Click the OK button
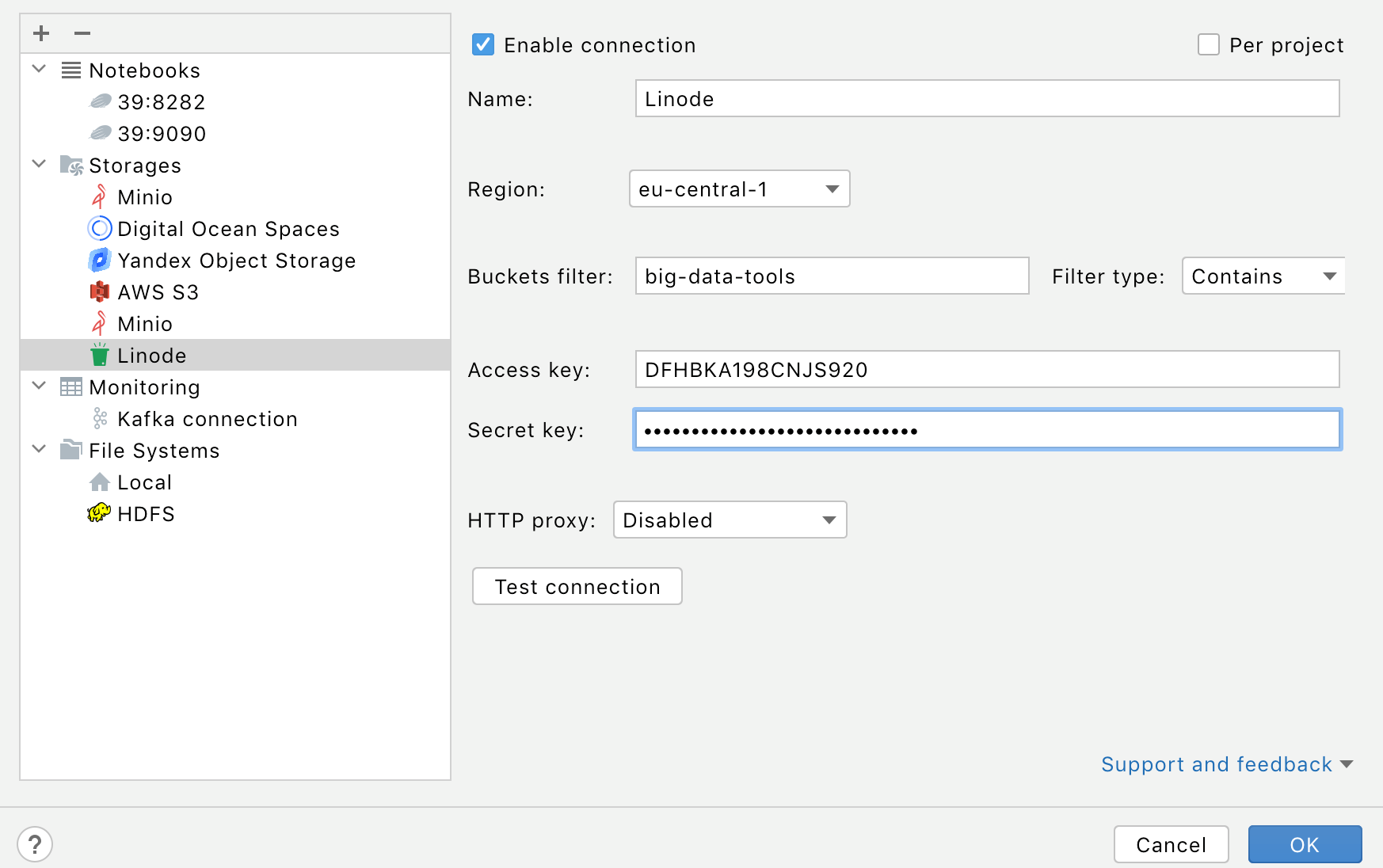 tap(1305, 844)
